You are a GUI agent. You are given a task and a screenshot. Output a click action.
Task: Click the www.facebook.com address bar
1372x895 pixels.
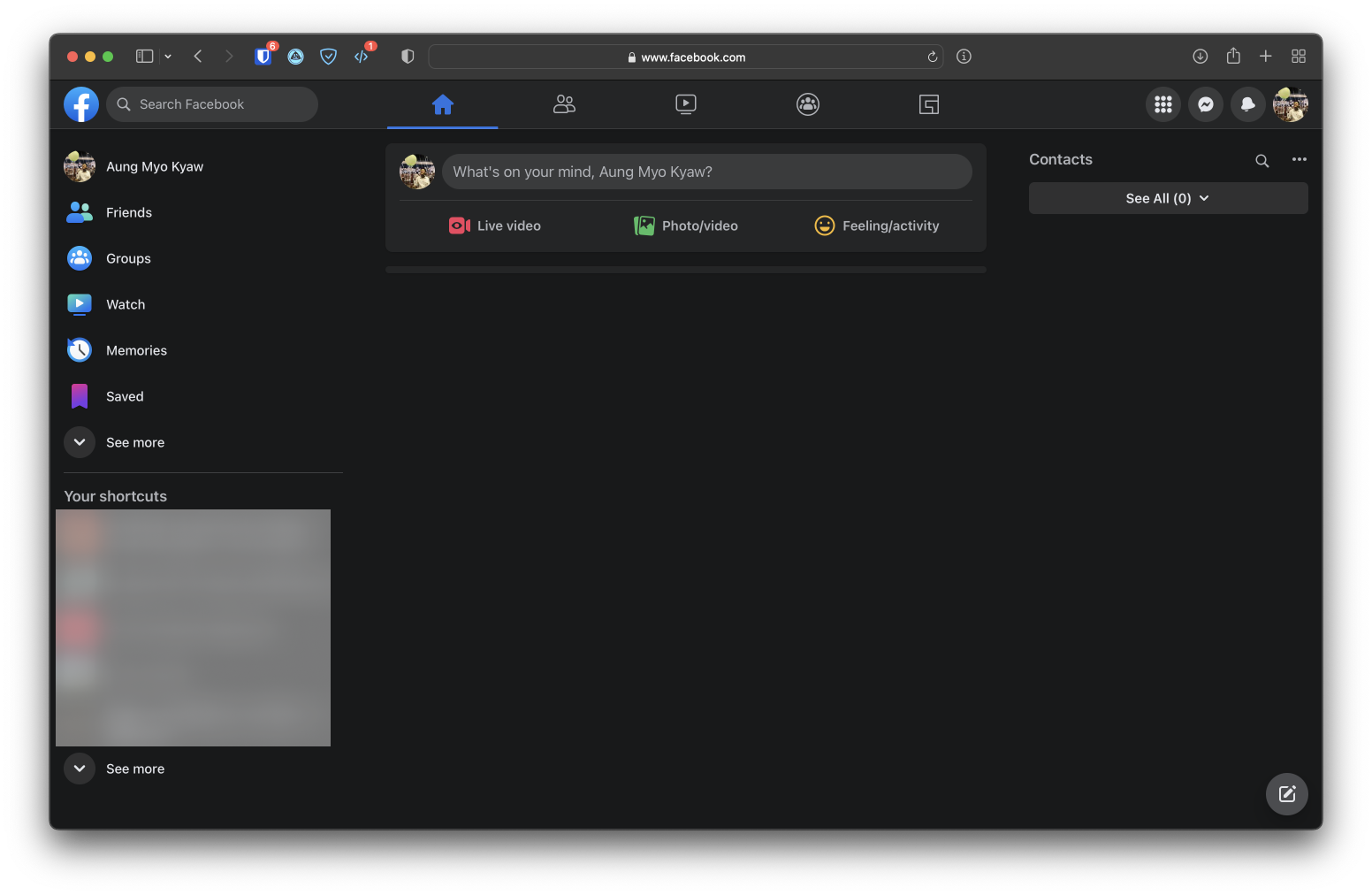[686, 57]
